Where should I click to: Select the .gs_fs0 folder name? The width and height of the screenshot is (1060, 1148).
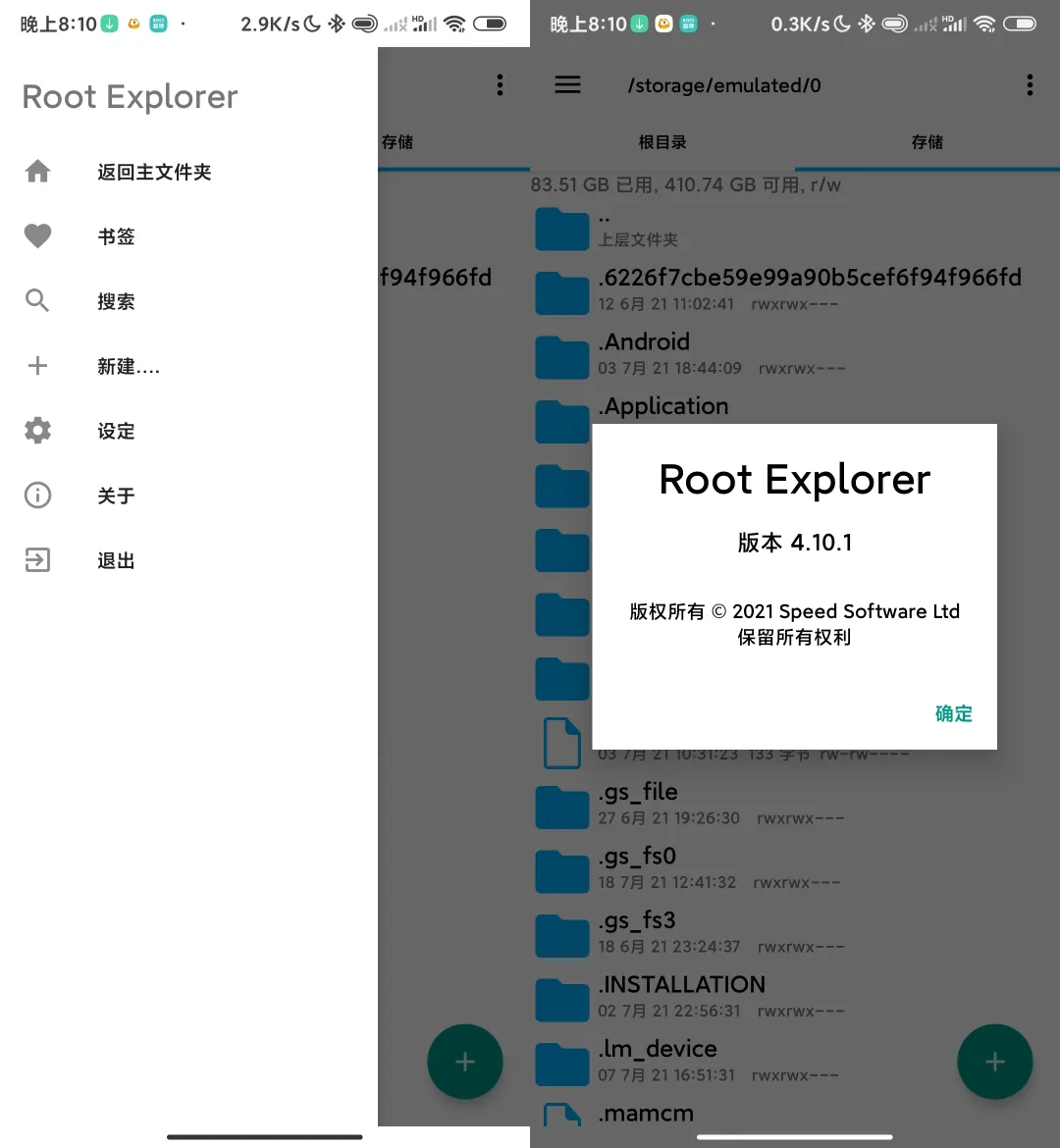point(637,857)
